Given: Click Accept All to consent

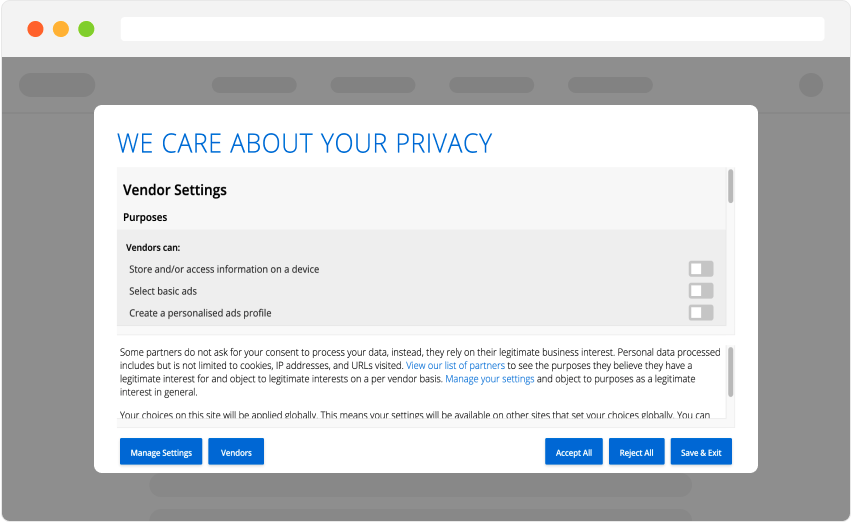Looking at the screenshot, I should (574, 452).
